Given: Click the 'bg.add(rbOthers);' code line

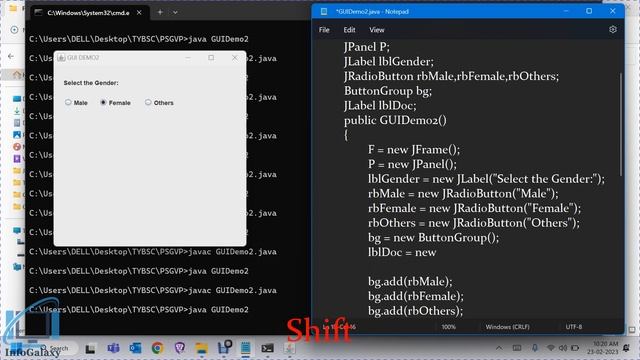Looking at the screenshot, I should (x=416, y=311).
